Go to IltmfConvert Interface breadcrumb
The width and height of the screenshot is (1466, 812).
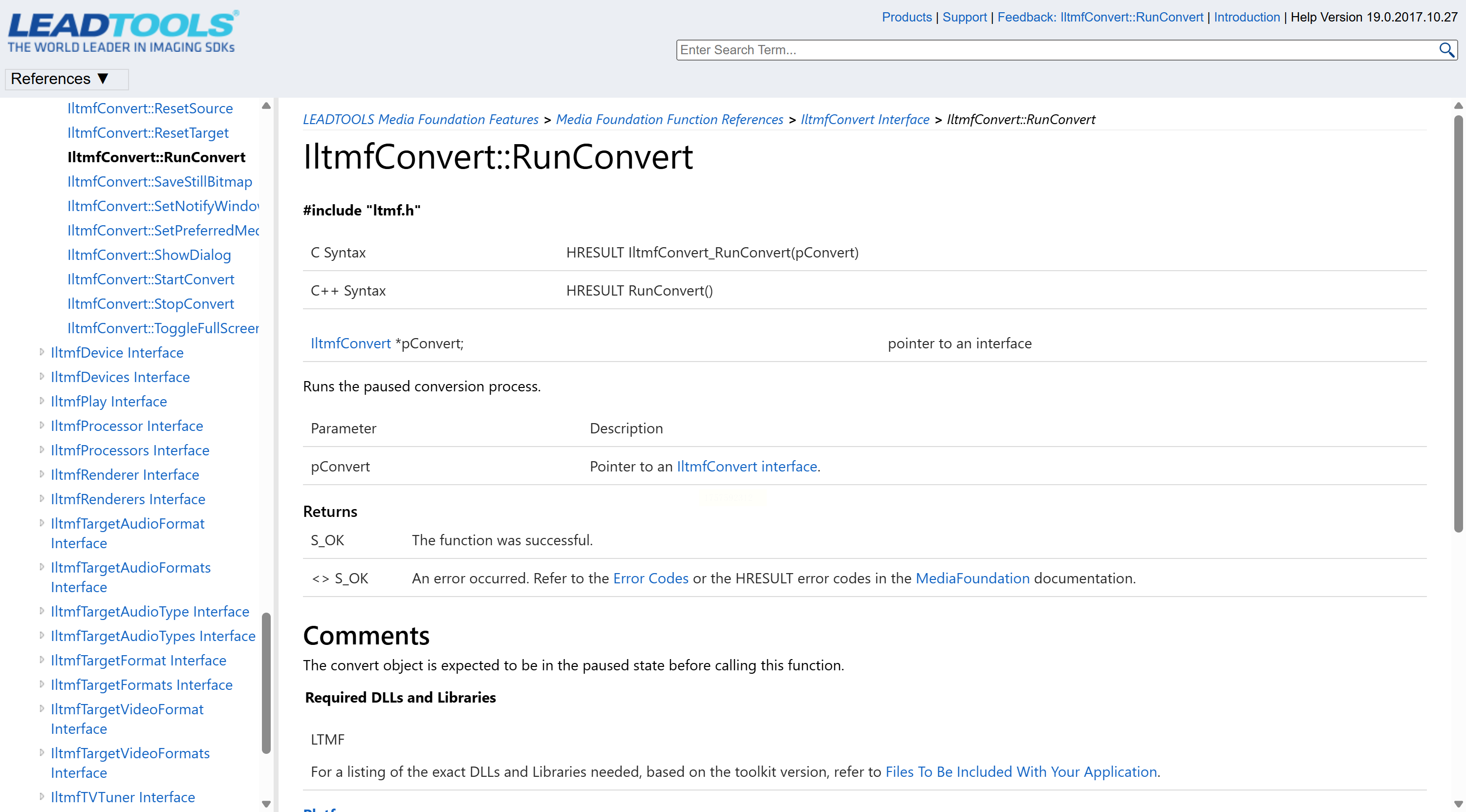[x=865, y=120]
